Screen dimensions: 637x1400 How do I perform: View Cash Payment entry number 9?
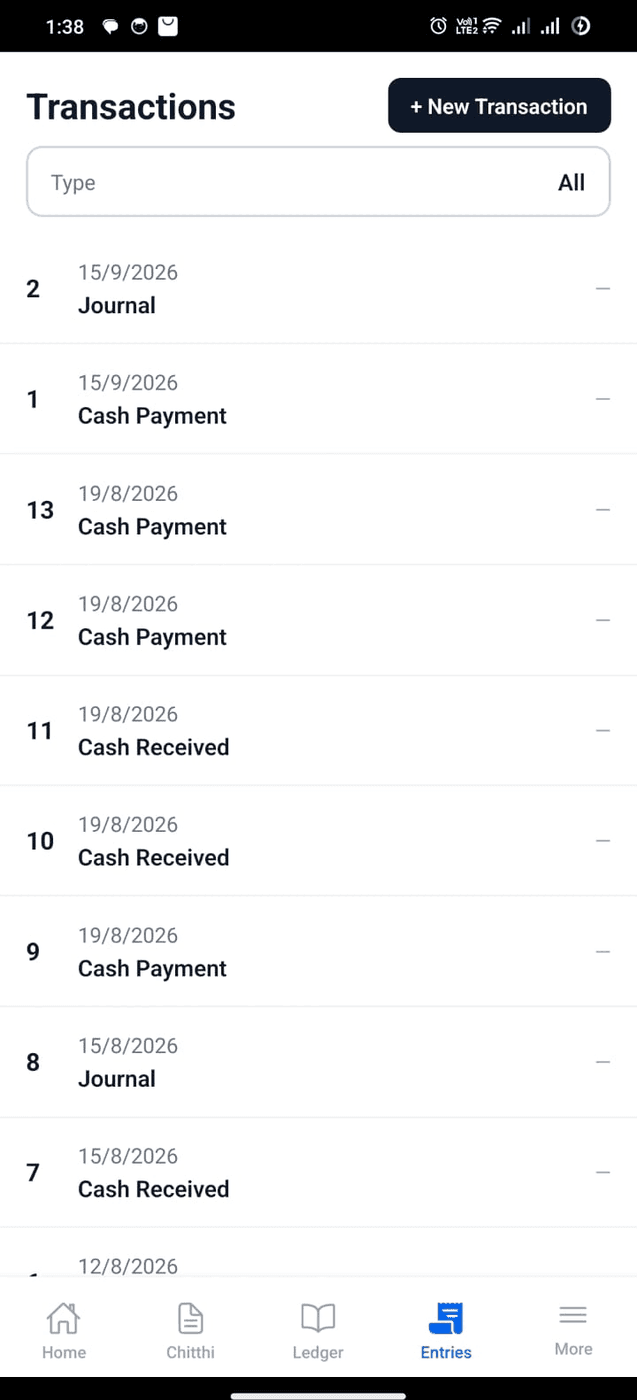tap(318, 952)
